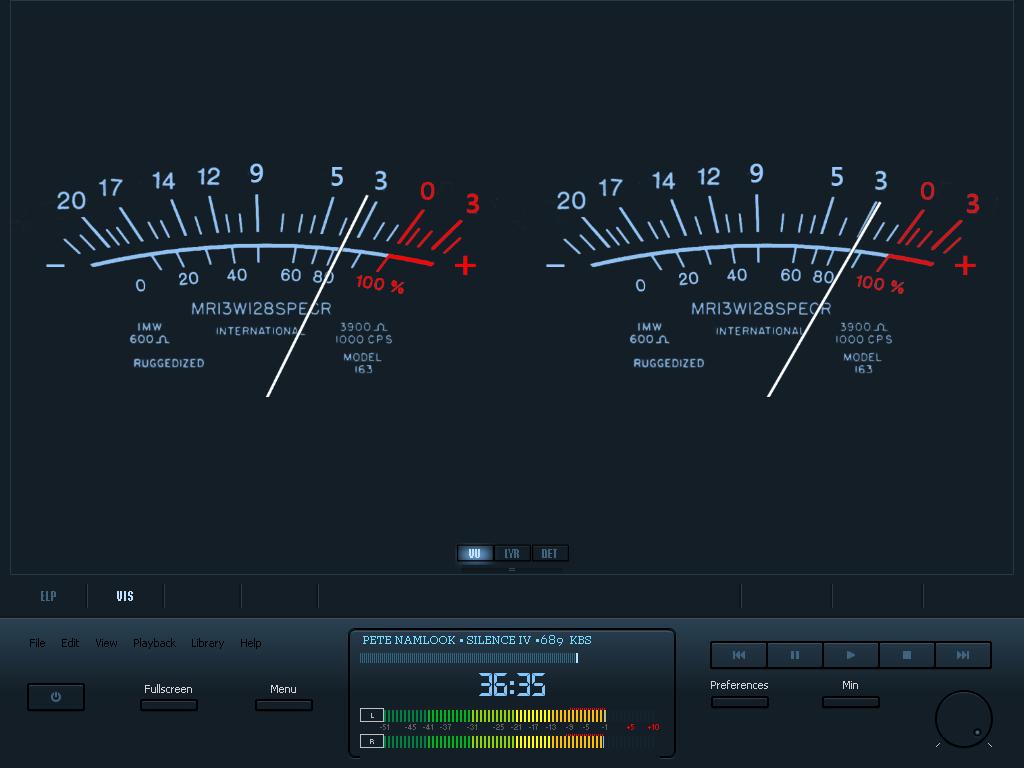Click the previous track button
This screenshot has width=1024, height=768.
pos(739,655)
